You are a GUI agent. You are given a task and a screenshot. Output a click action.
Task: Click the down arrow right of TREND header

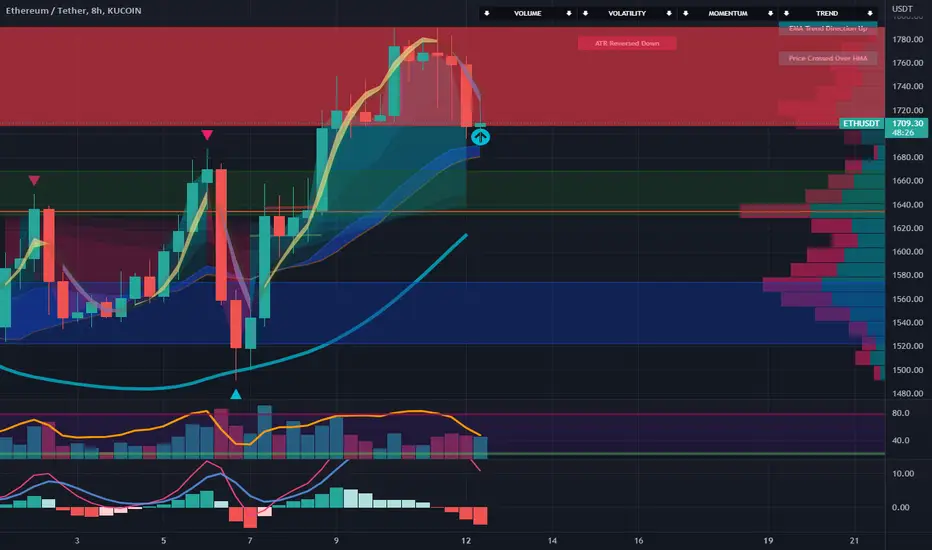pos(870,13)
